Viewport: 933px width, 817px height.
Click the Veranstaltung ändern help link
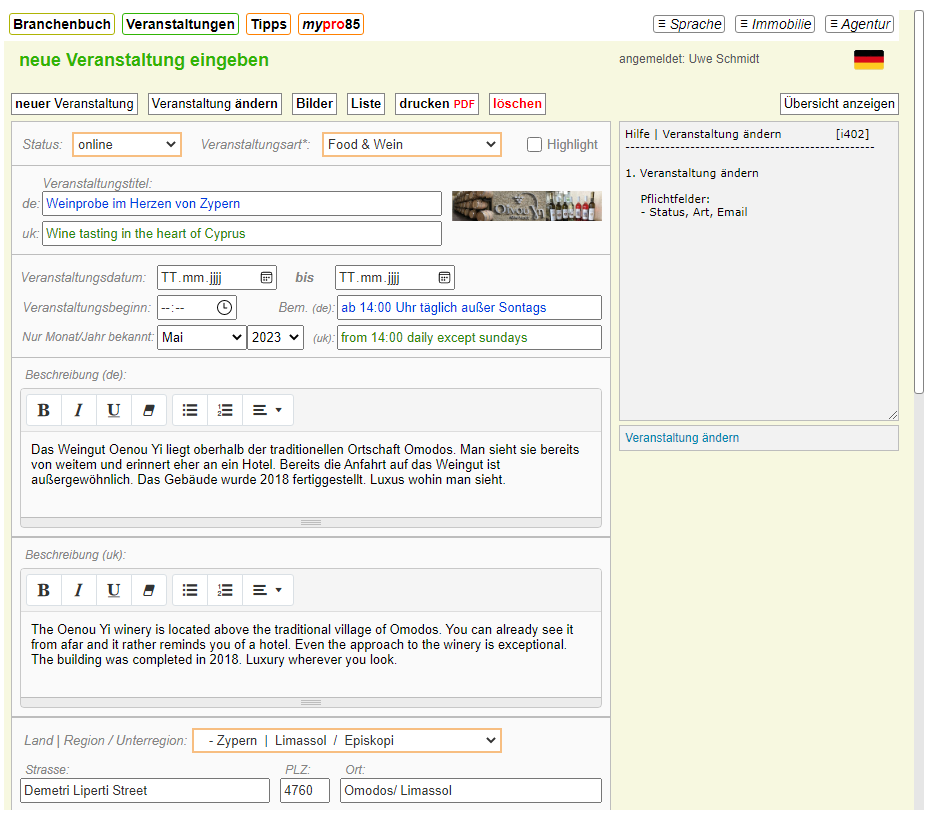(682, 438)
